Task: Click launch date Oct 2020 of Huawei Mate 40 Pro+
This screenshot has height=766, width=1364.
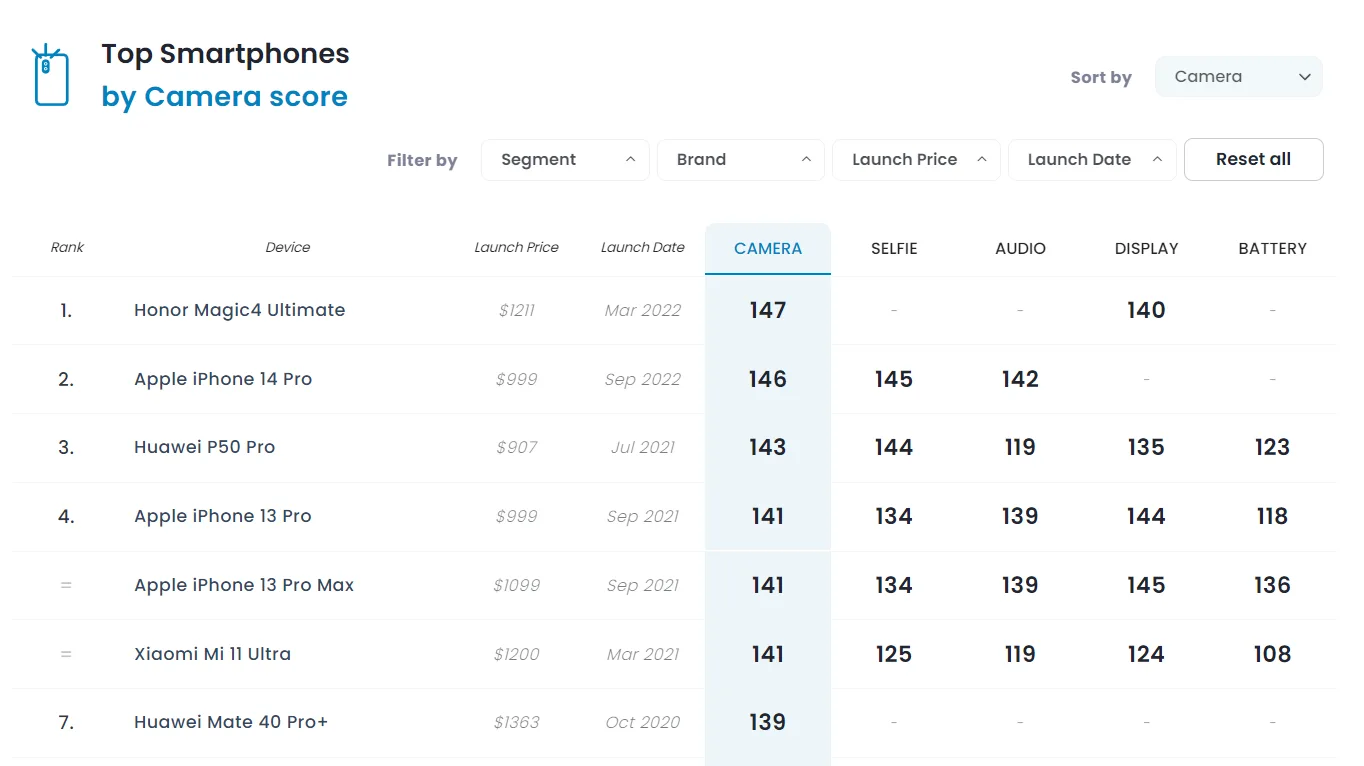Action: (643, 722)
